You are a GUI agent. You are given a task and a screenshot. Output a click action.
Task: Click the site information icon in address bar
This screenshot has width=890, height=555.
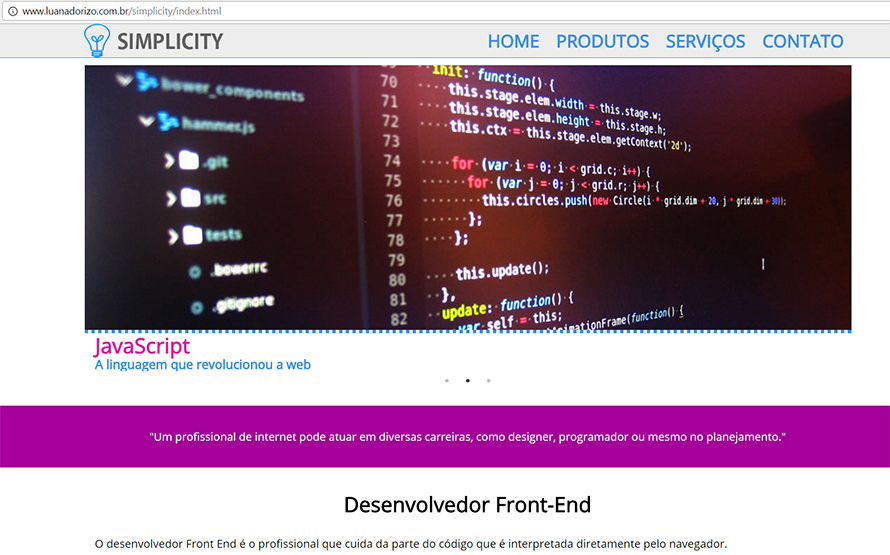tap(12, 11)
